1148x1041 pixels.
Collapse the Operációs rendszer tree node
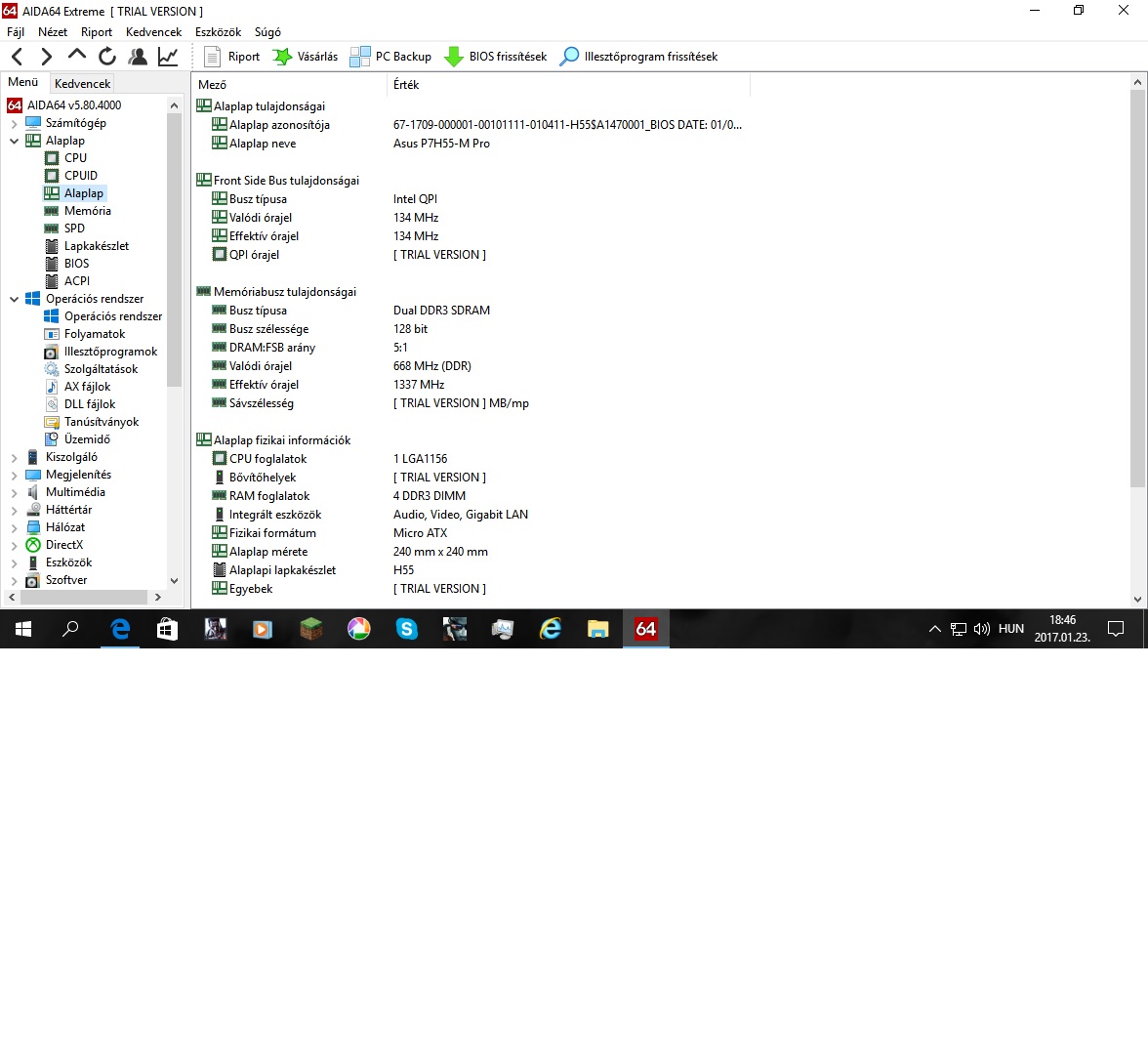[14, 299]
